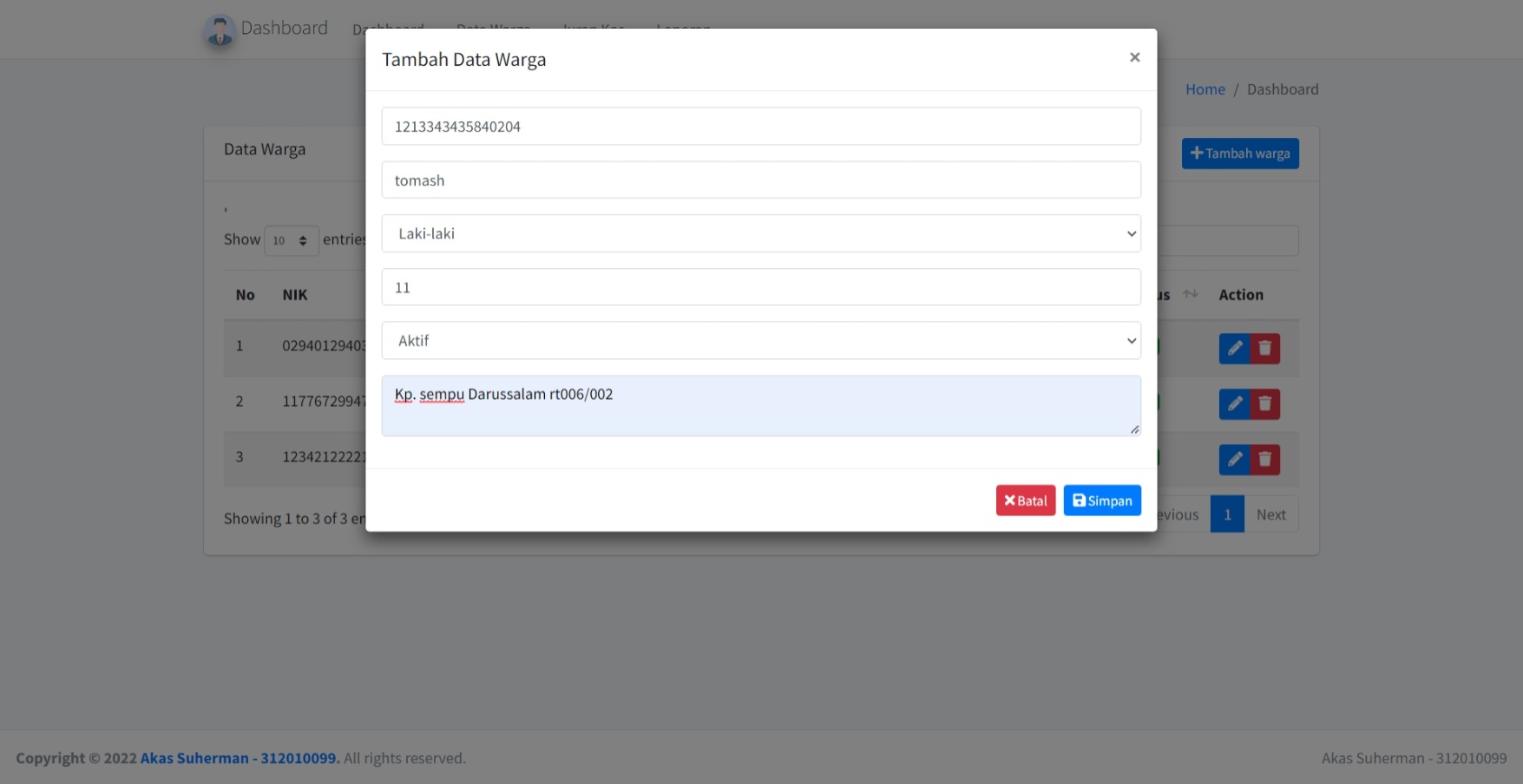Follow the Home breadcrumb link
1523x784 pixels.
coord(1205,88)
